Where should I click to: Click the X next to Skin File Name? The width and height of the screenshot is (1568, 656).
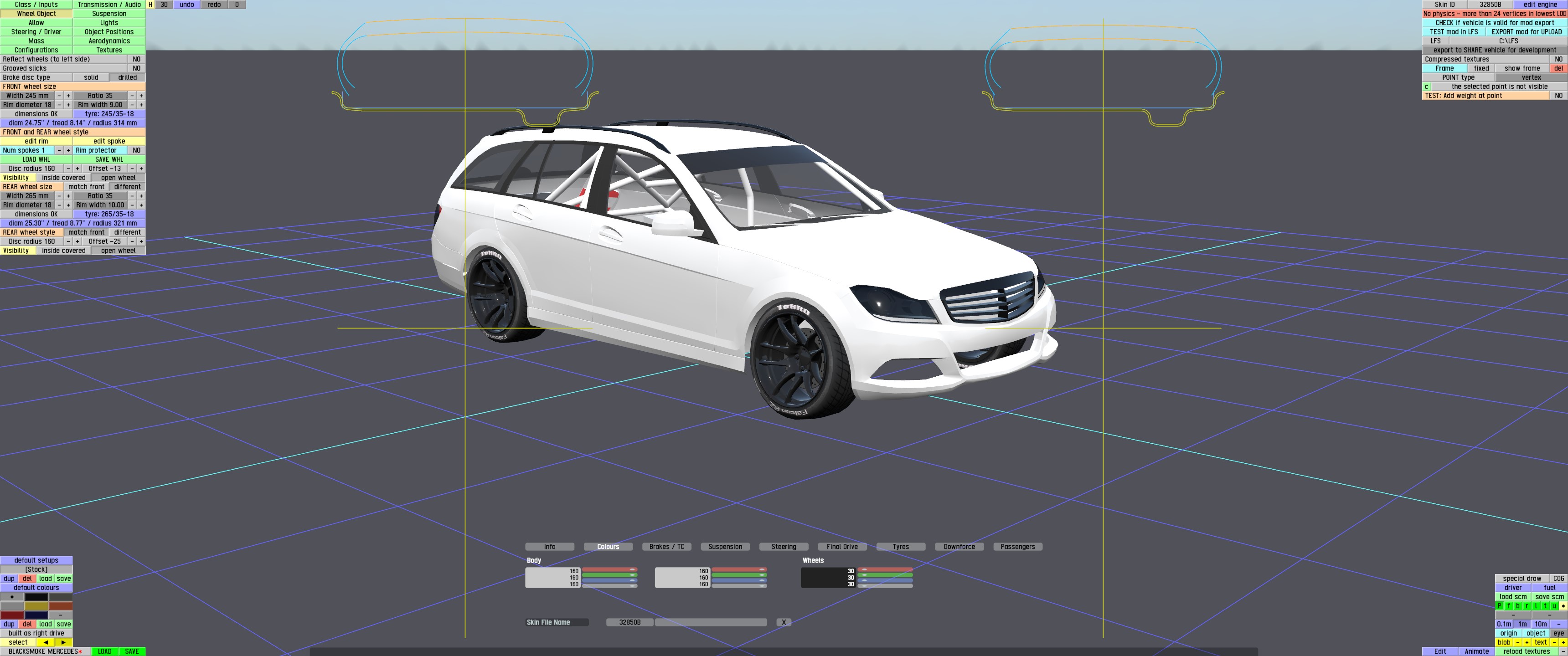pos(784,622)
